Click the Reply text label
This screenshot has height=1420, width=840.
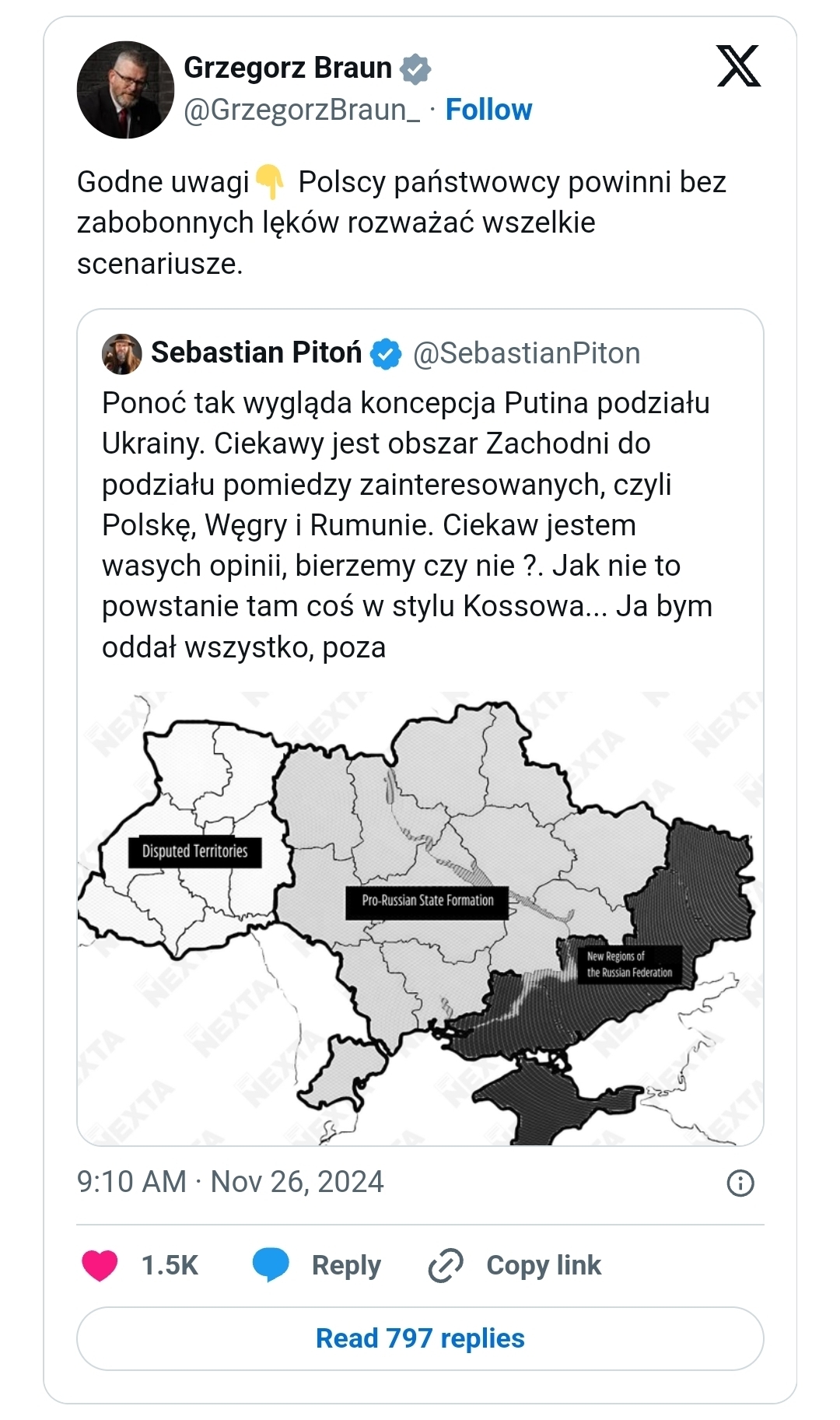(346, 1265)
